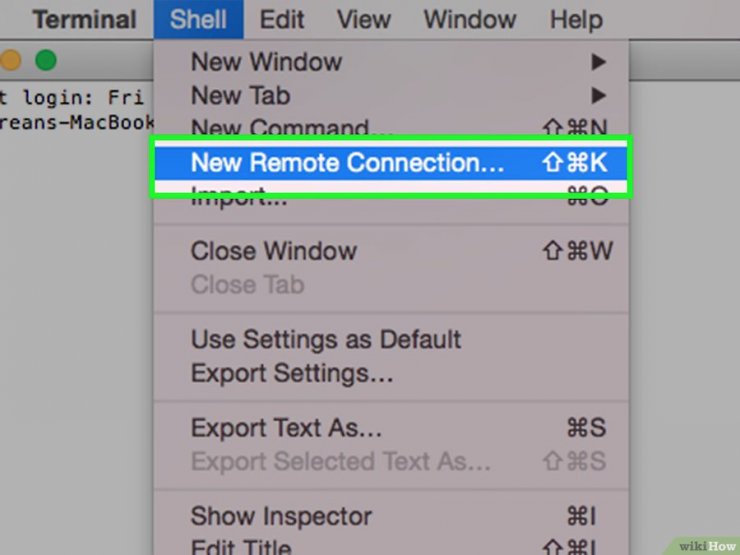Image resolution: width=740 pixels, height=555 pixels.
Task: Expand the New Window submenu arrow
Action: [x=598, y=61]
